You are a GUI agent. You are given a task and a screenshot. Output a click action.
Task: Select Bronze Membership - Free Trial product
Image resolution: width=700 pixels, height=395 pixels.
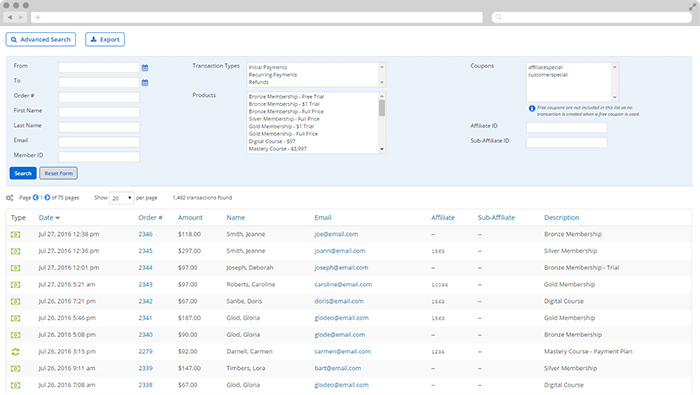click(x=286, y=96)
